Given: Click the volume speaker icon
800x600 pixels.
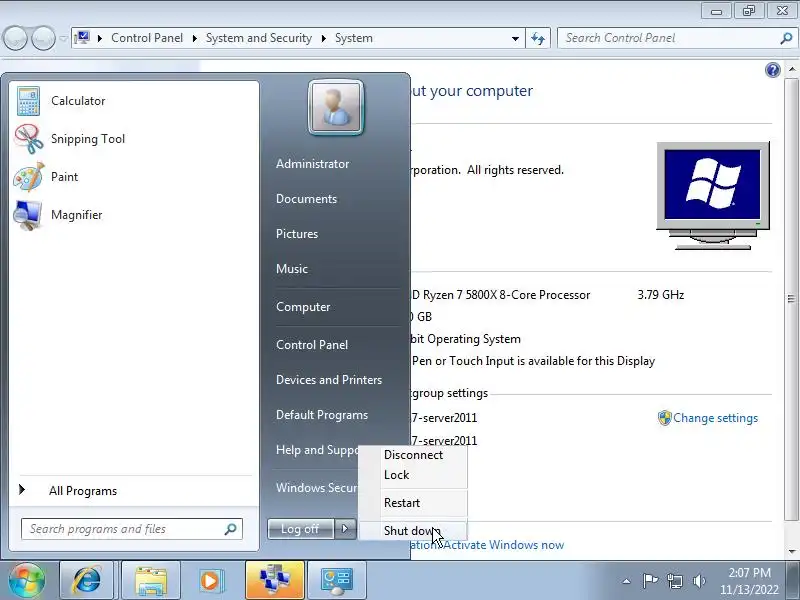Looking at the screenshot, I should click(x=699, y=581).
